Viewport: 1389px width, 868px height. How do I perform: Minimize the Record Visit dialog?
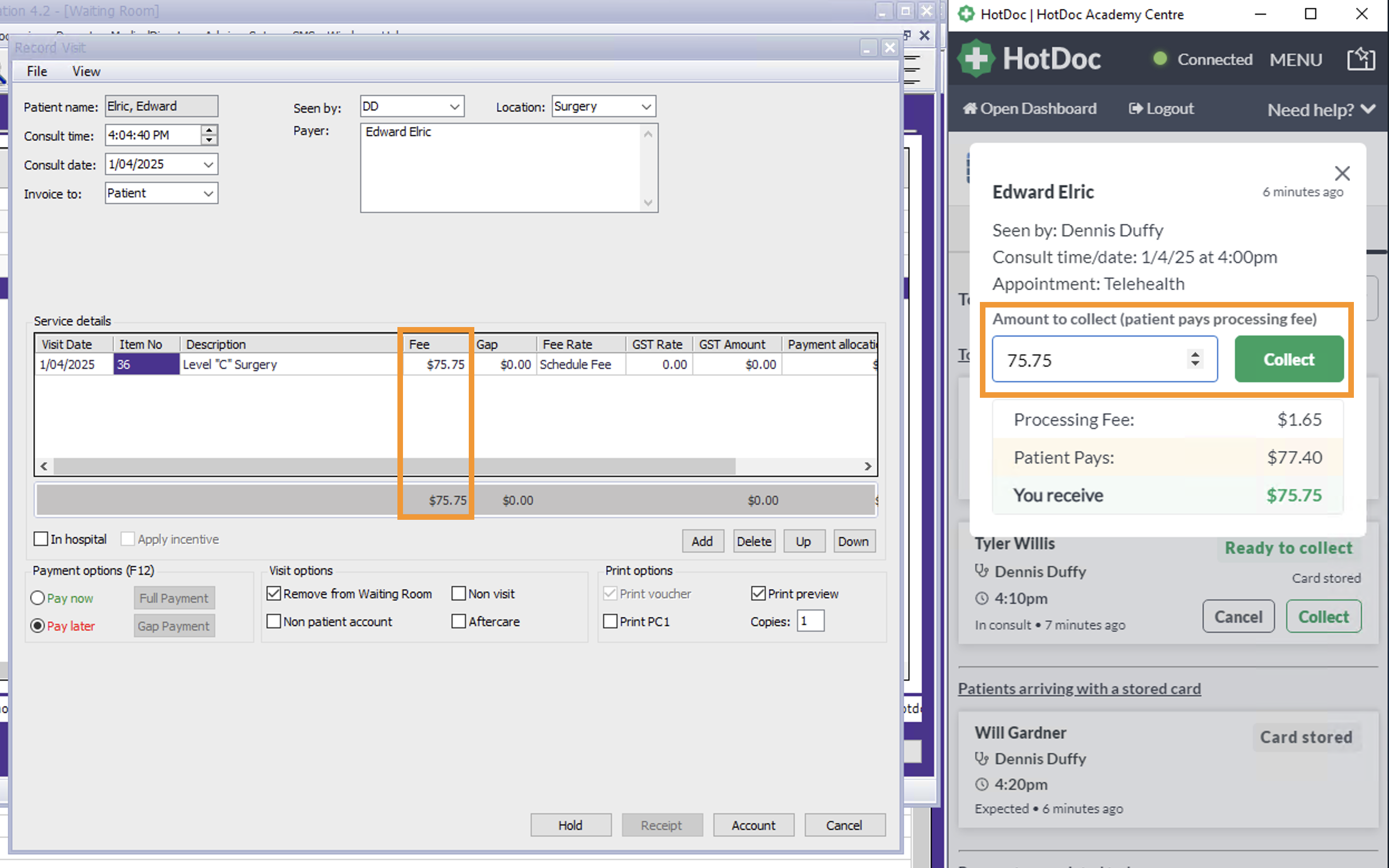[868, 48]
